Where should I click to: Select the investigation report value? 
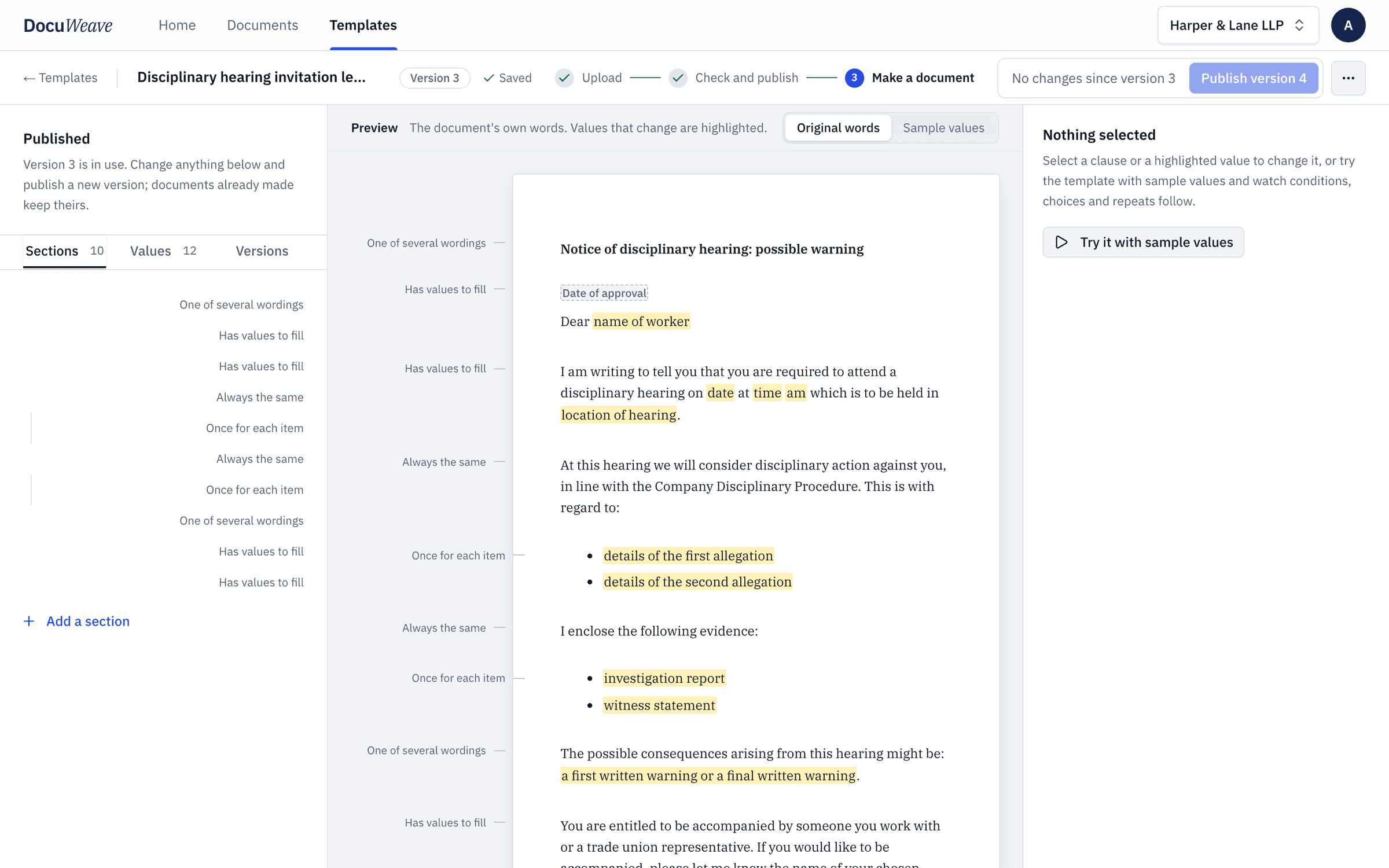point(664,678)
